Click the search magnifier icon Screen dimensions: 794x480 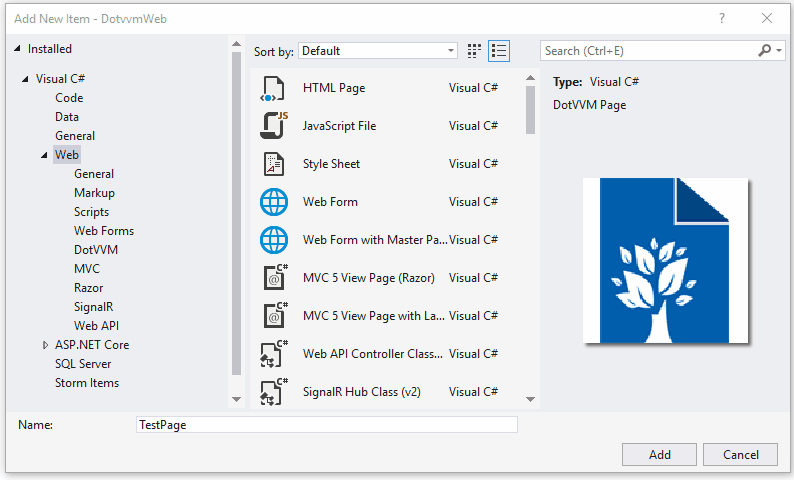(765, 50)
